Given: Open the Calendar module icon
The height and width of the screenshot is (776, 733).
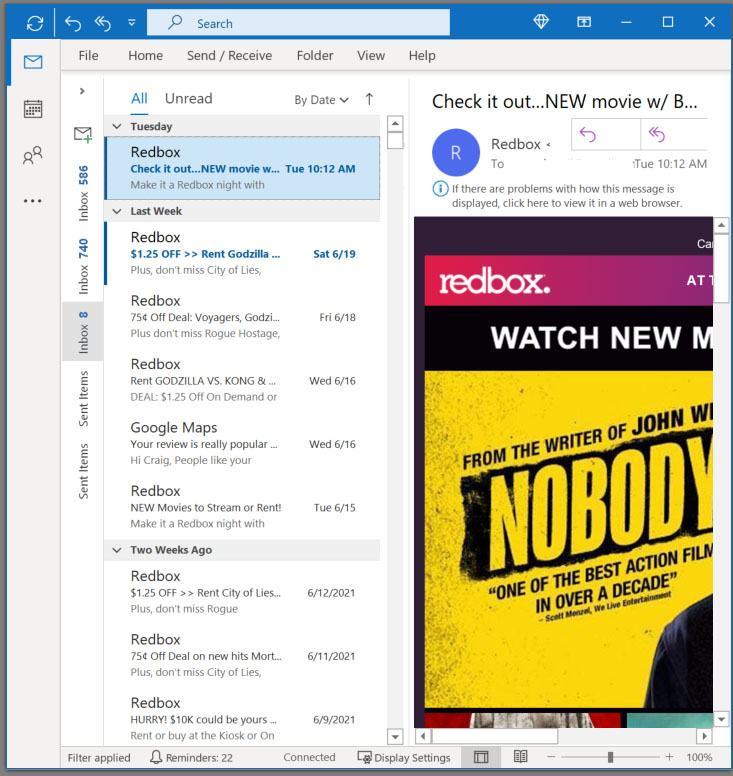Looking at the screenshot, I should click(33, 108).
